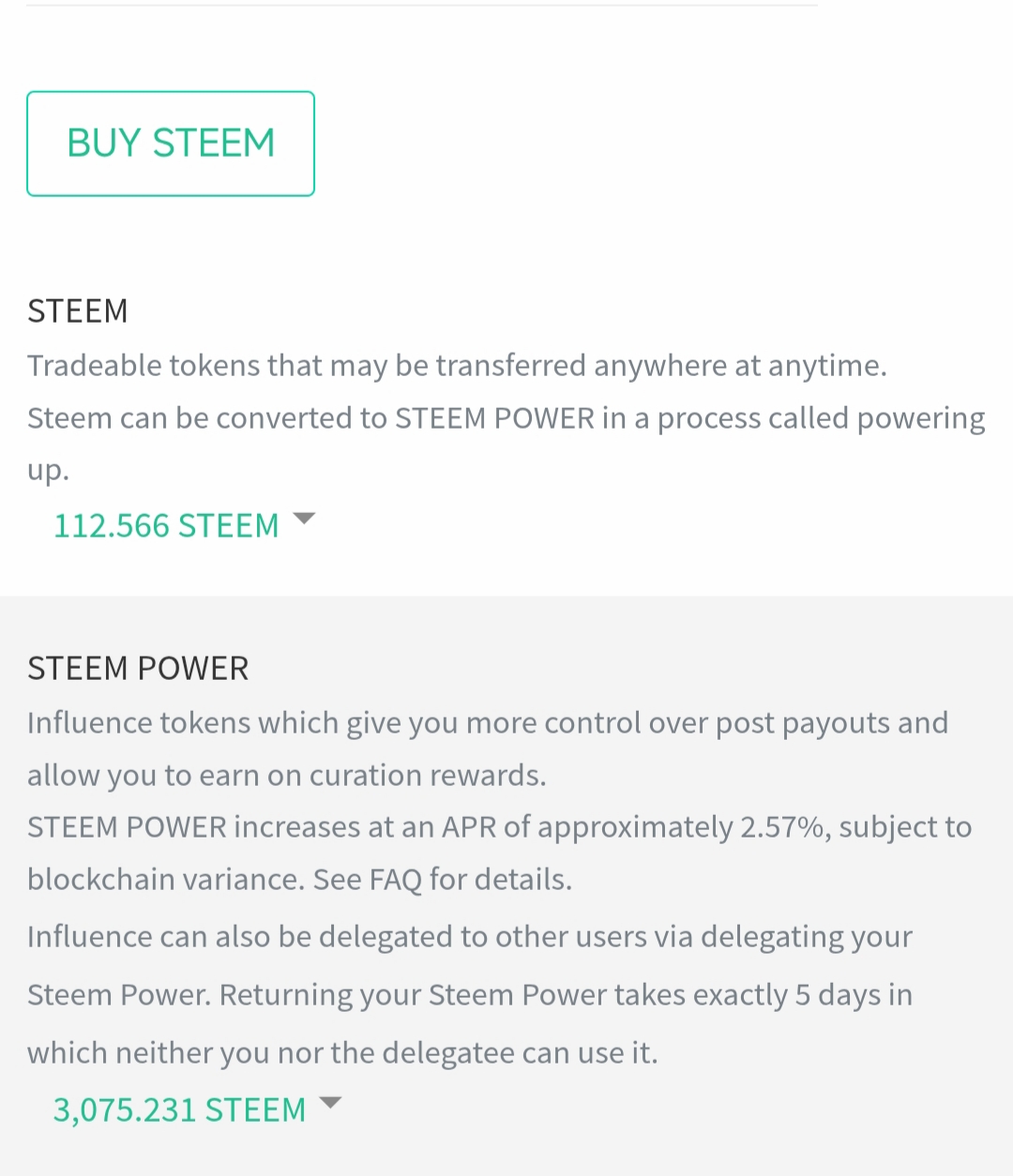Click the arrow beside 112.566 STEEM

[x=305, y=519]
